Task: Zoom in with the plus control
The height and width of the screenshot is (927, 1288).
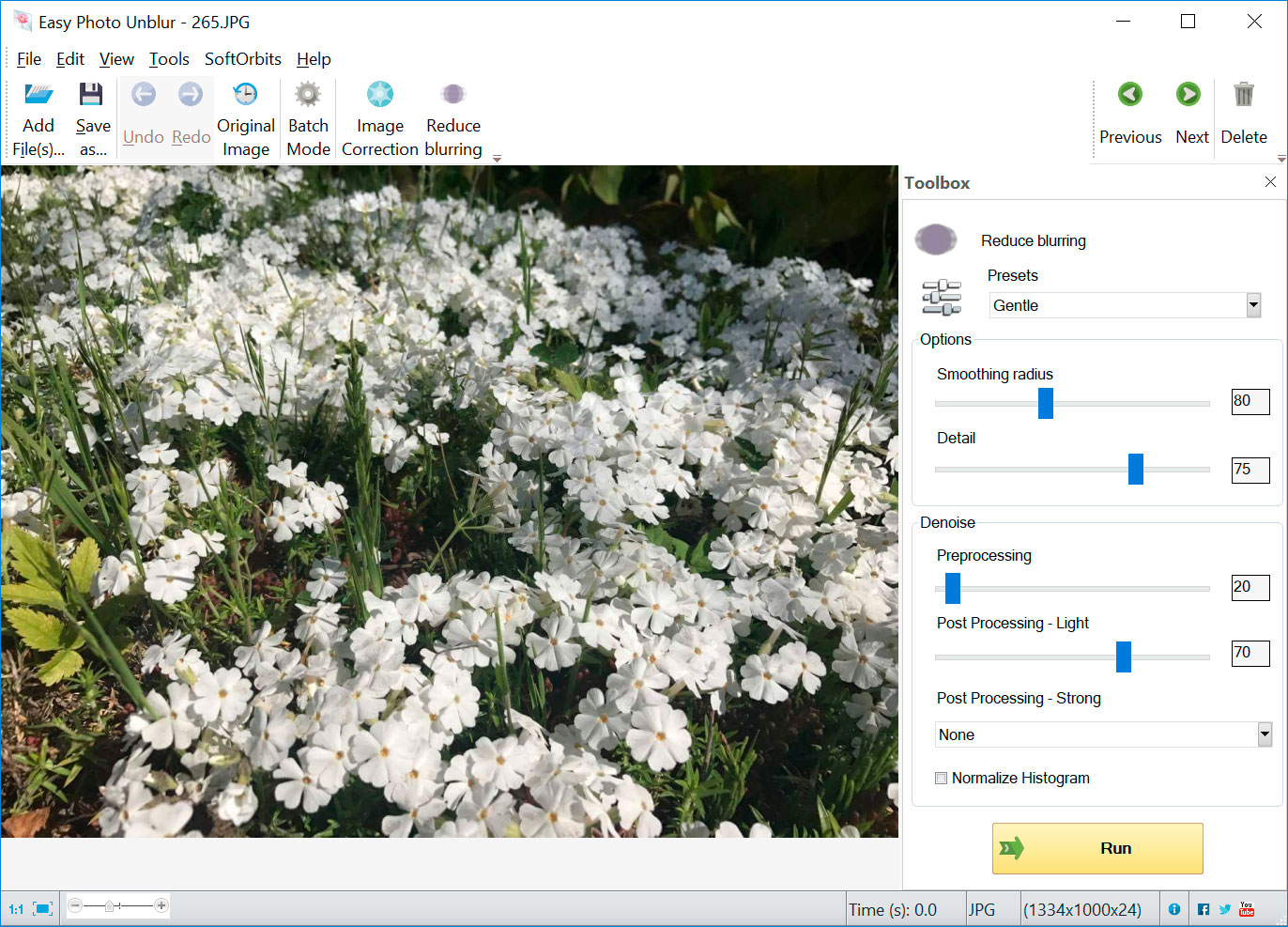Action: point(160,907)
